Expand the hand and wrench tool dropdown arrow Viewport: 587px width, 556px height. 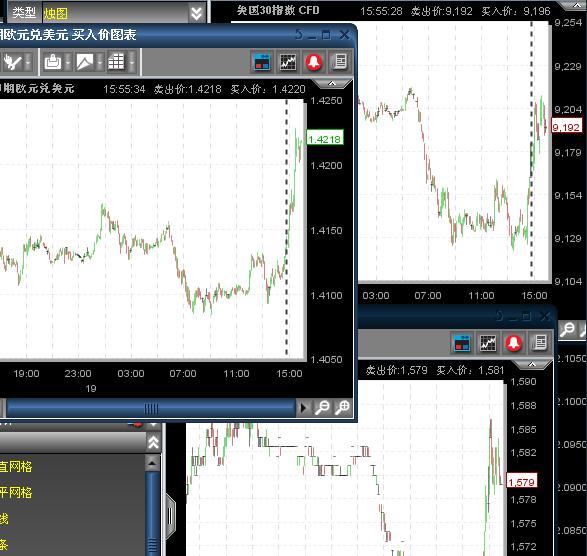(x=28, y=63)
